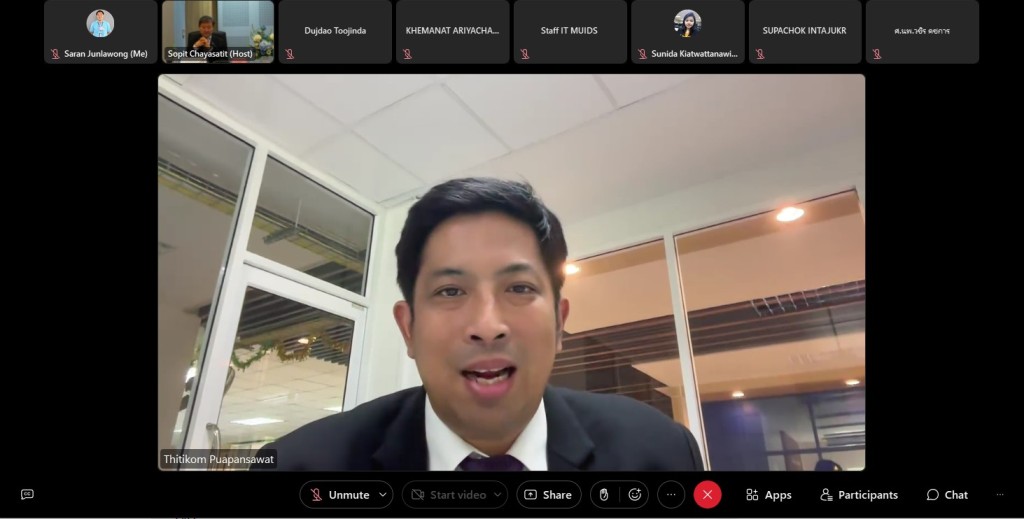
Task: Open the more options ellipsis in toolbar center
Action: click(671, 495)
